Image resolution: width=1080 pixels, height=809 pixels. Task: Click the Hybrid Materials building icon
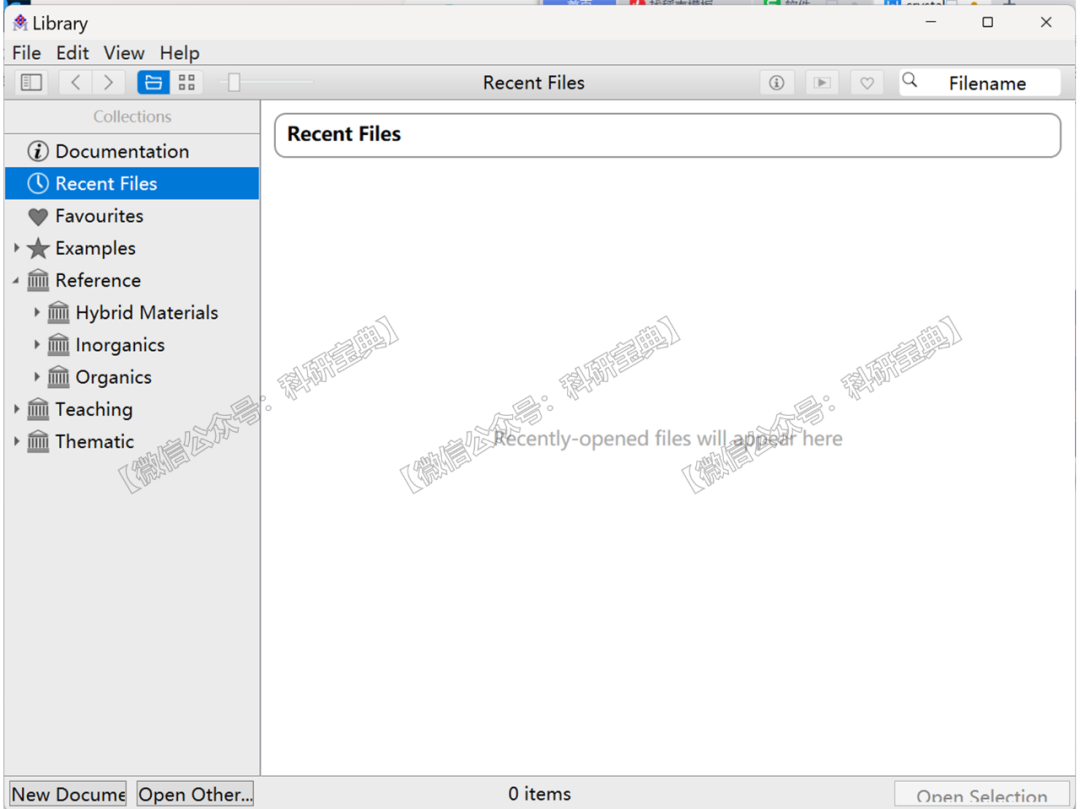pos(59,313)
